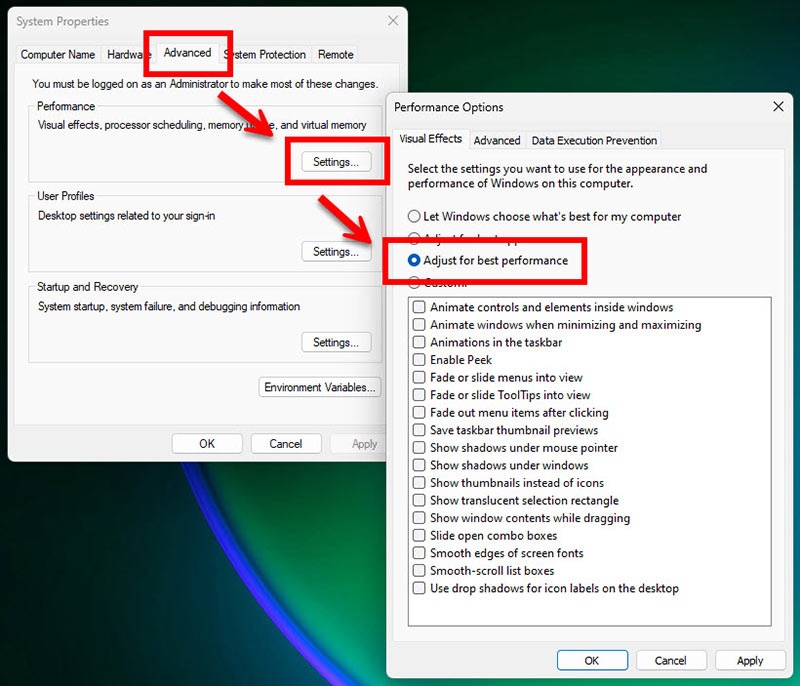Select the System Protection tab
Viewport: 800px width, 686px height.
click(x=265, y=55)
